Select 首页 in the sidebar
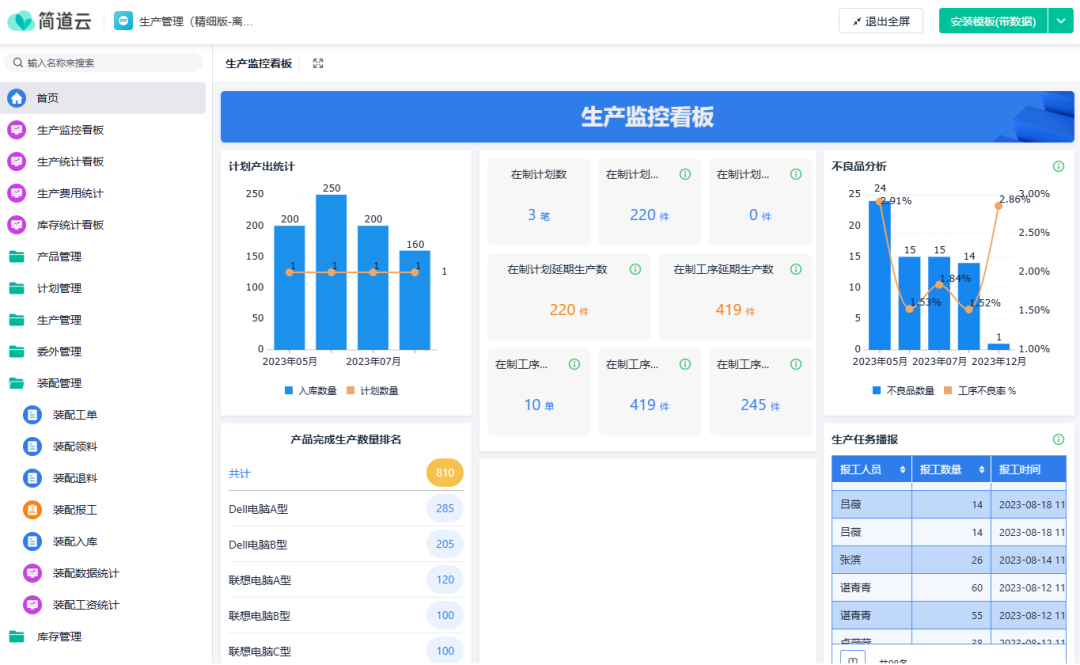Image resolution: width=1080 pixels, height=665 pixels. (x=47, y=98)
